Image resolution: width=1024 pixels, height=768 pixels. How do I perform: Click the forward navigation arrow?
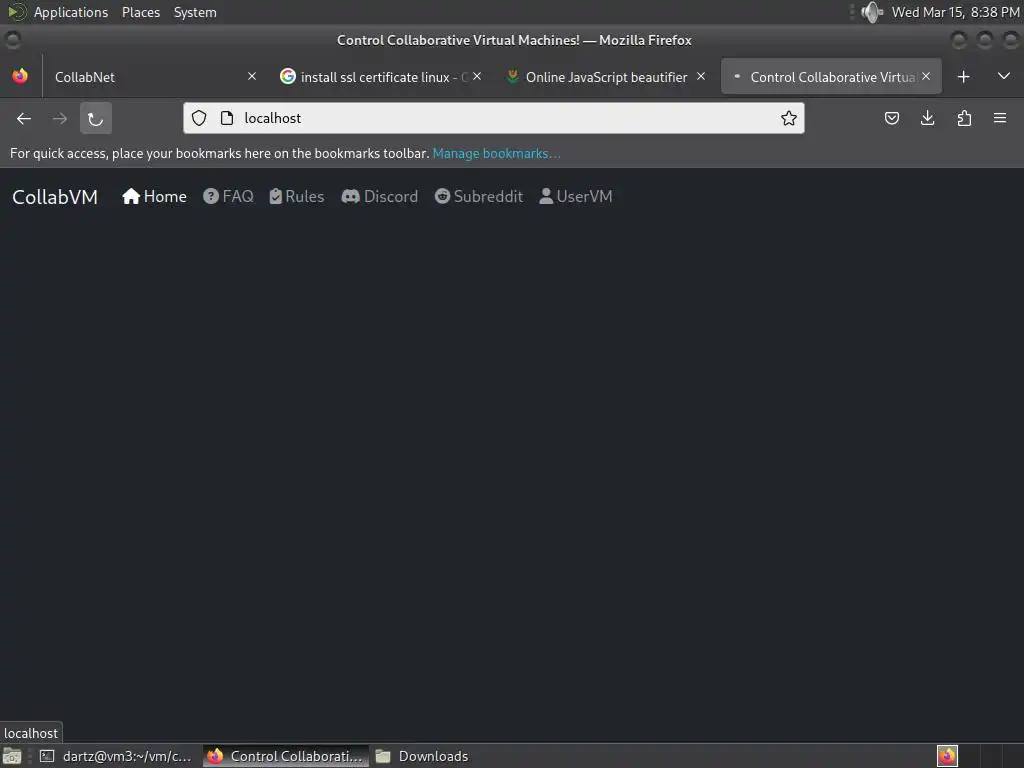[60, 118]
